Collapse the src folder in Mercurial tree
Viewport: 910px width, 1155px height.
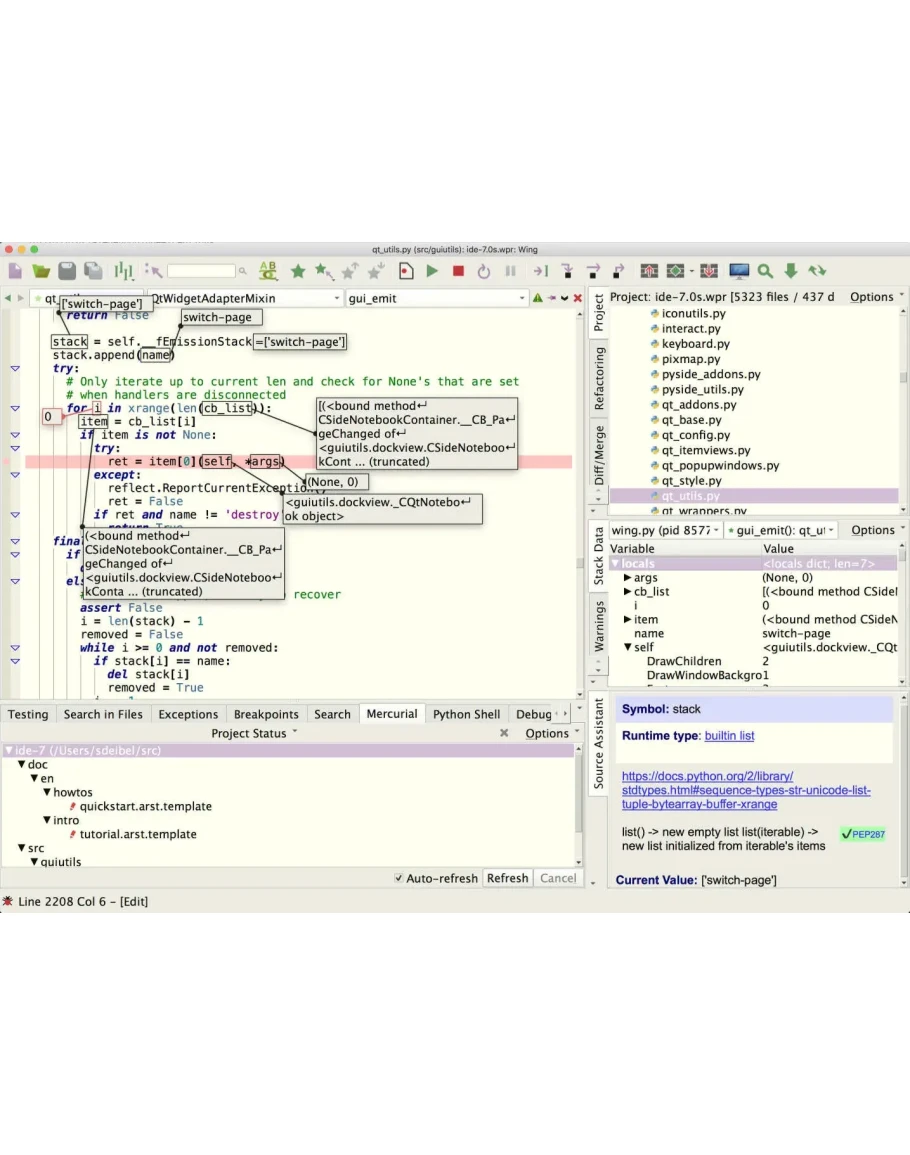click(x=21, y=848)
